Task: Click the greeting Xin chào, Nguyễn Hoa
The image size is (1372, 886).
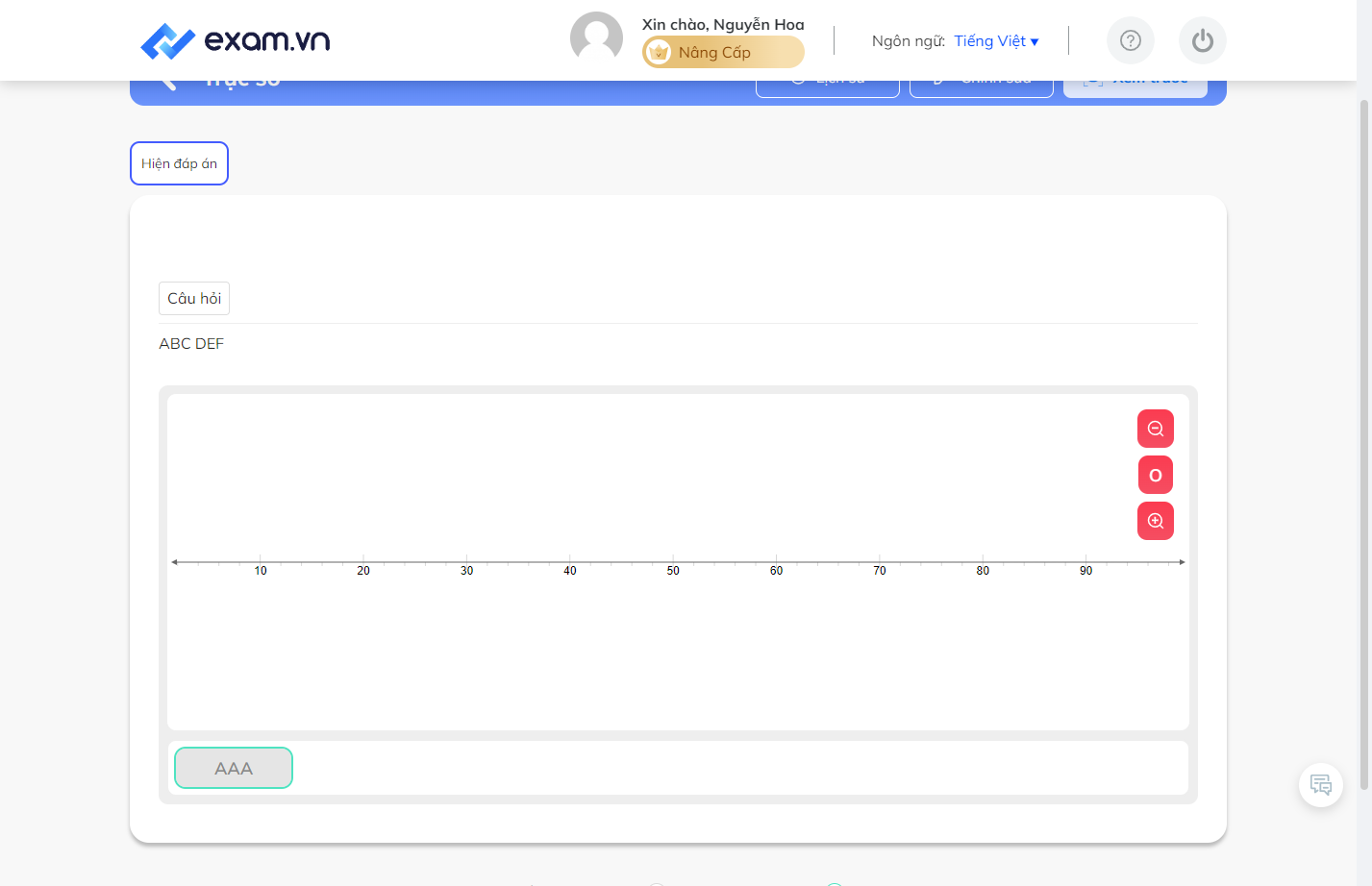Action: 723,24
